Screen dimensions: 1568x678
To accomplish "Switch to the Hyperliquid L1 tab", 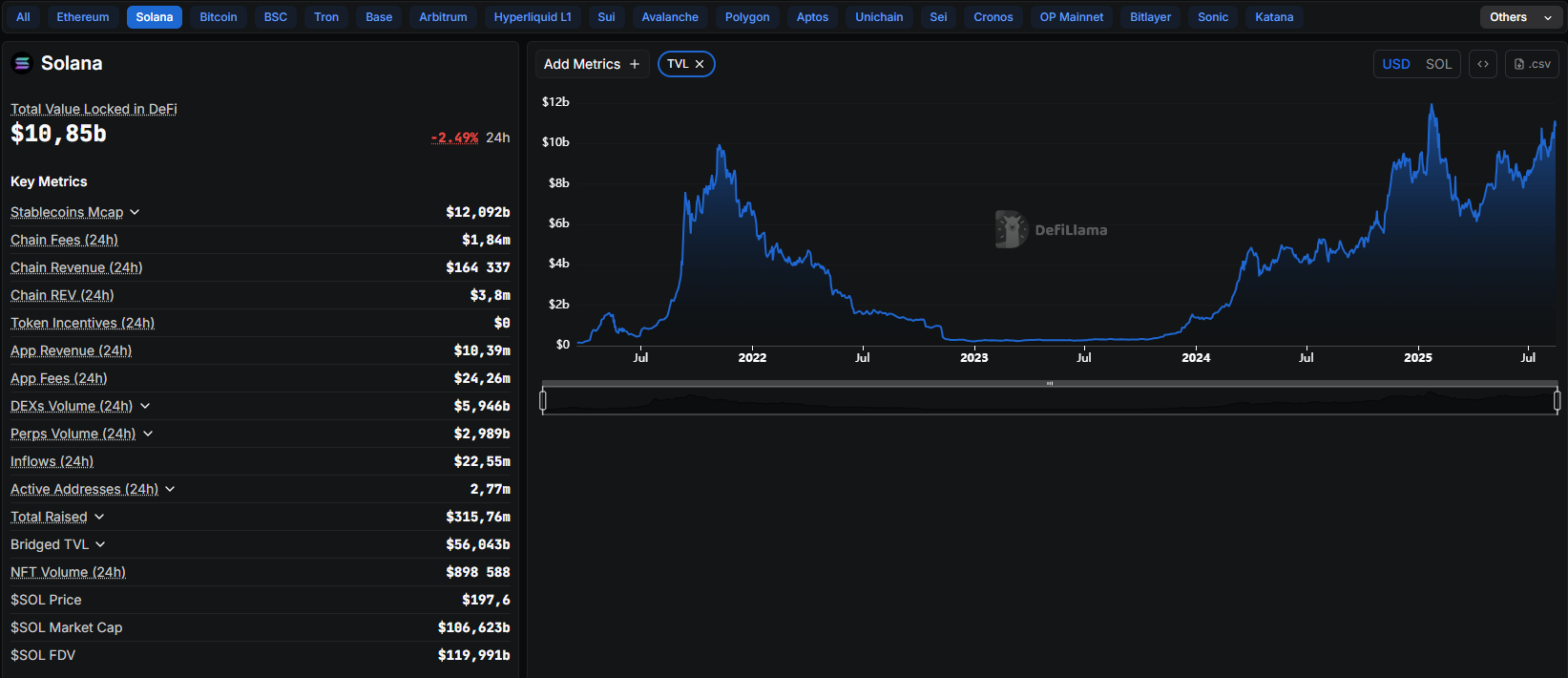I will click(533, 17).
